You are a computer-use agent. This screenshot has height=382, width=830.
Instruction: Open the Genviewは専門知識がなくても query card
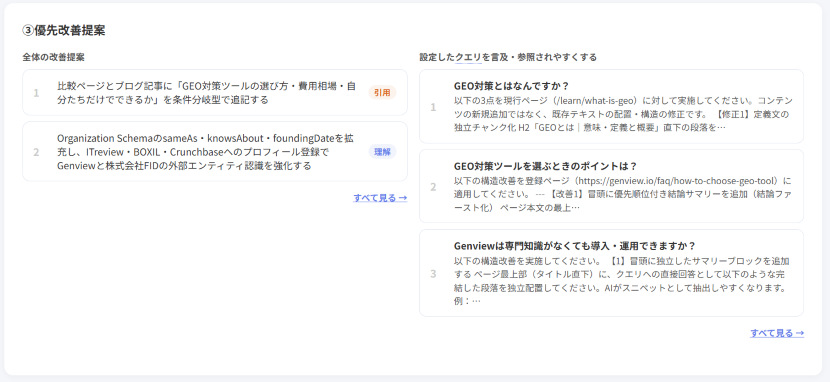(611, 273)
